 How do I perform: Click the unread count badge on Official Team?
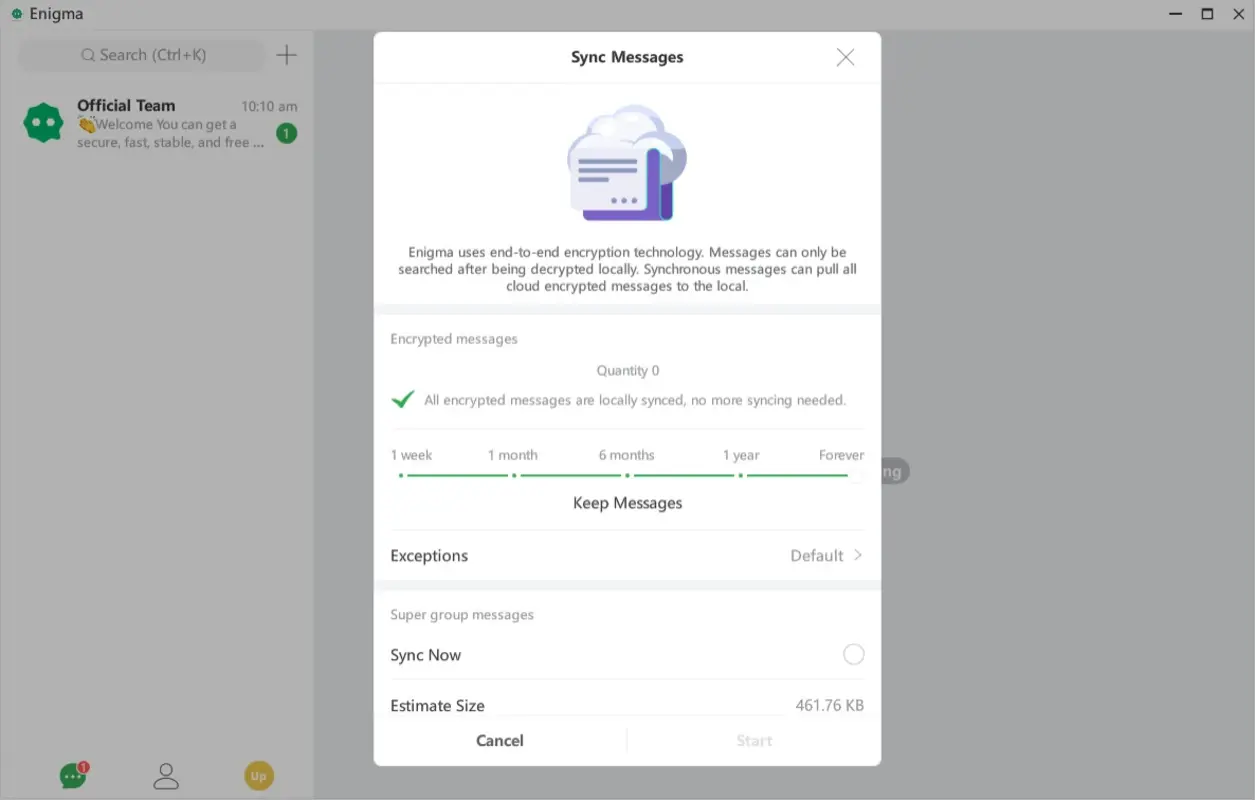point(286,132)
